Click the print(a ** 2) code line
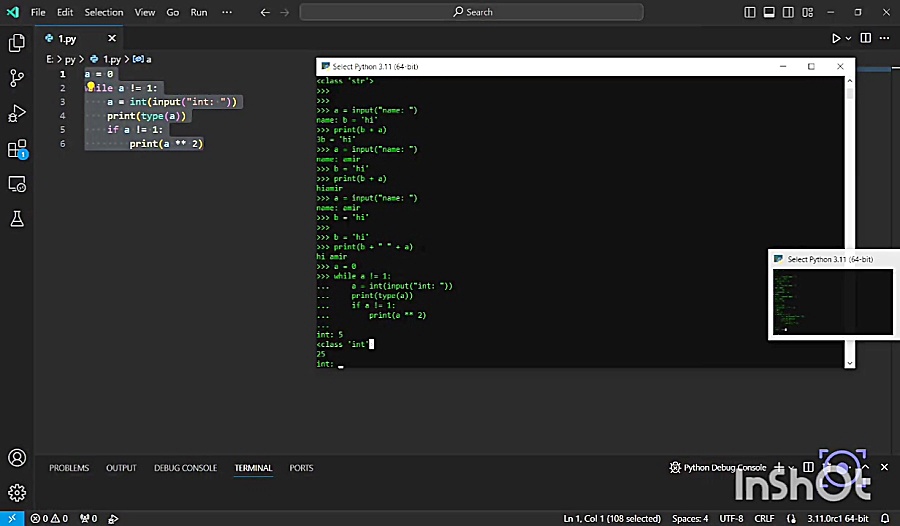 click(x=166, y=144)
